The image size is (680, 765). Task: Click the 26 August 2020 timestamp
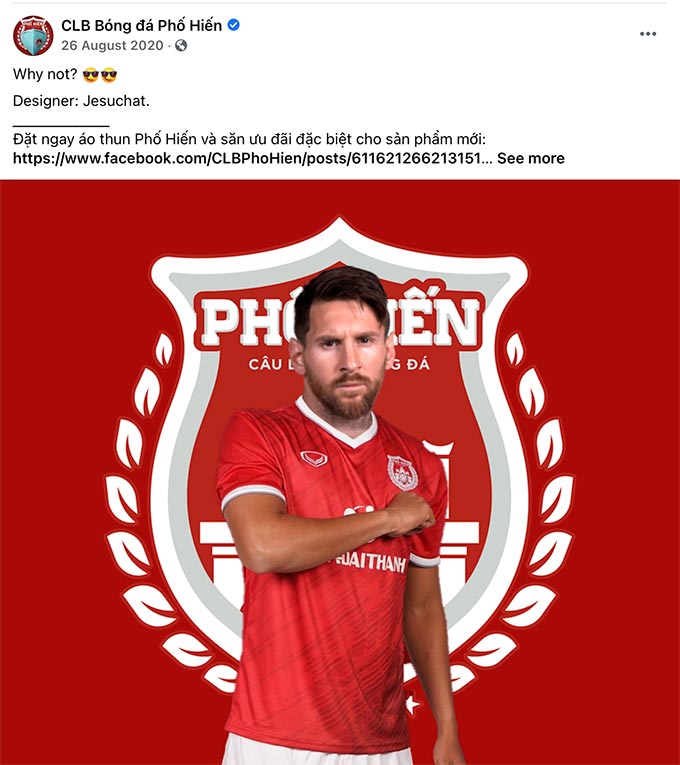(112, 45)
